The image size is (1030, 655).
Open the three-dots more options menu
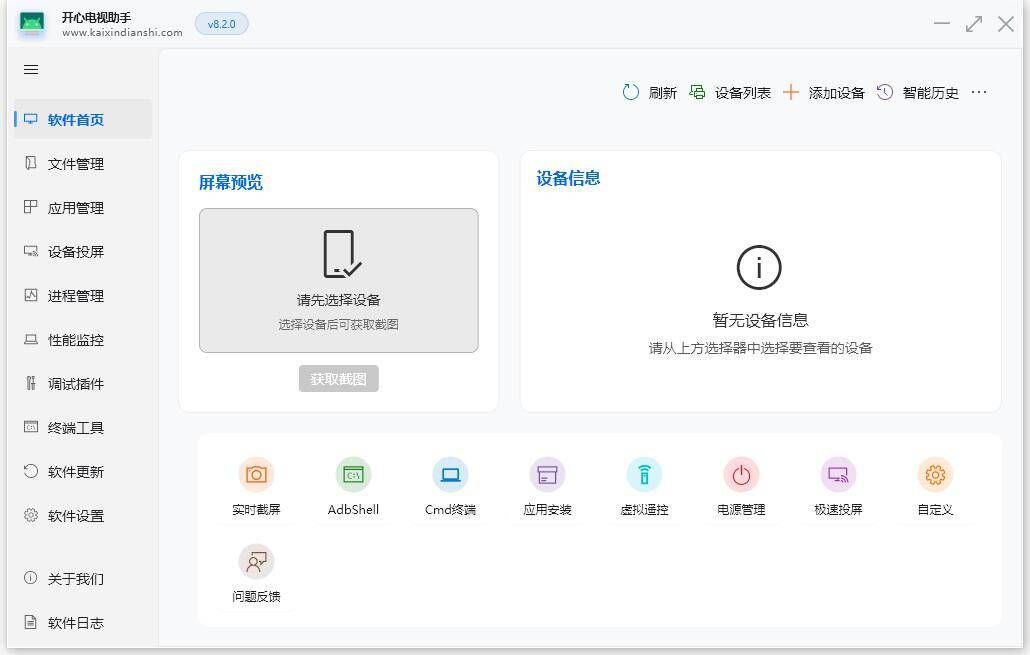coord(979,92)
